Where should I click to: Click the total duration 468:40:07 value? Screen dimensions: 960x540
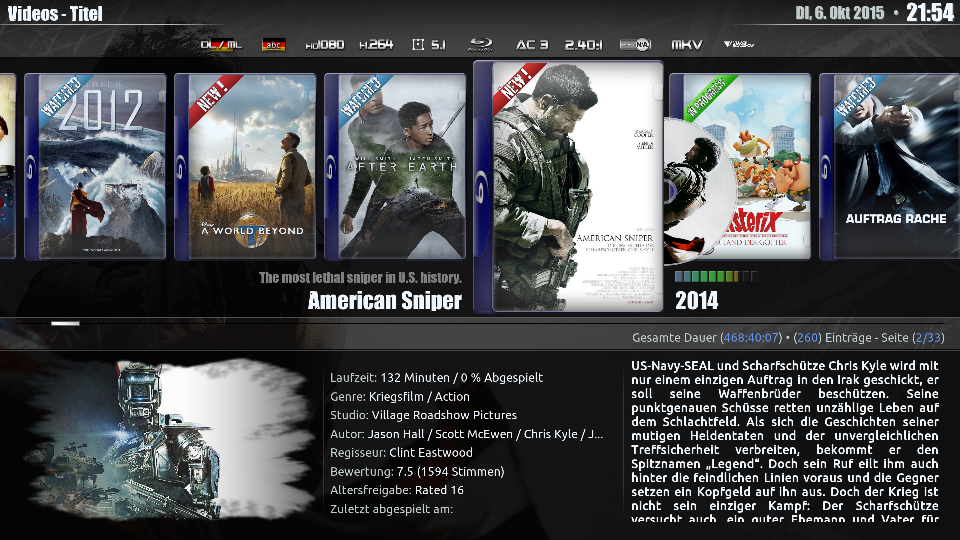click(x=751, y=338)
